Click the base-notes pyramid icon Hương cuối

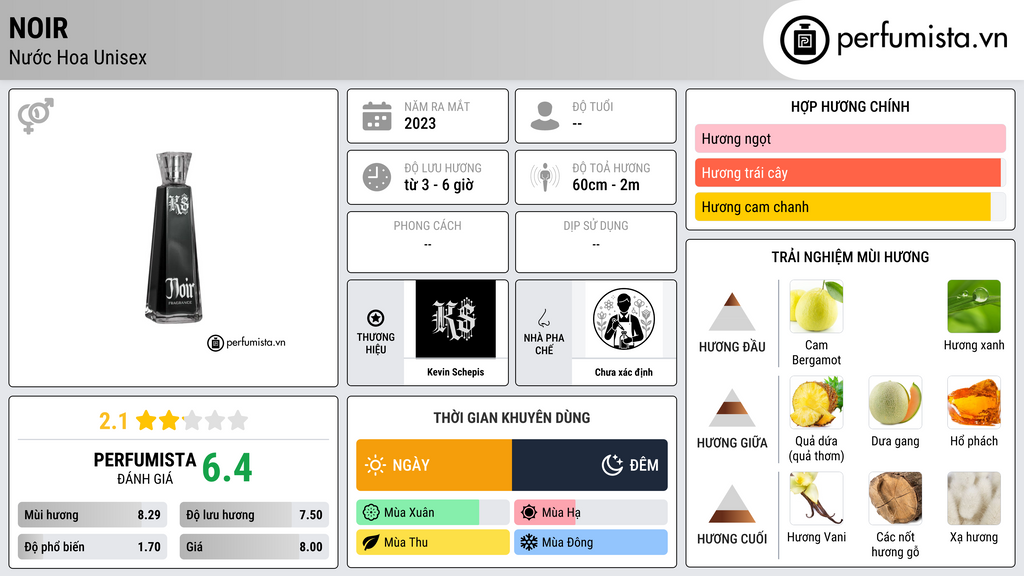pyautogui.click(x=732, y=504)
